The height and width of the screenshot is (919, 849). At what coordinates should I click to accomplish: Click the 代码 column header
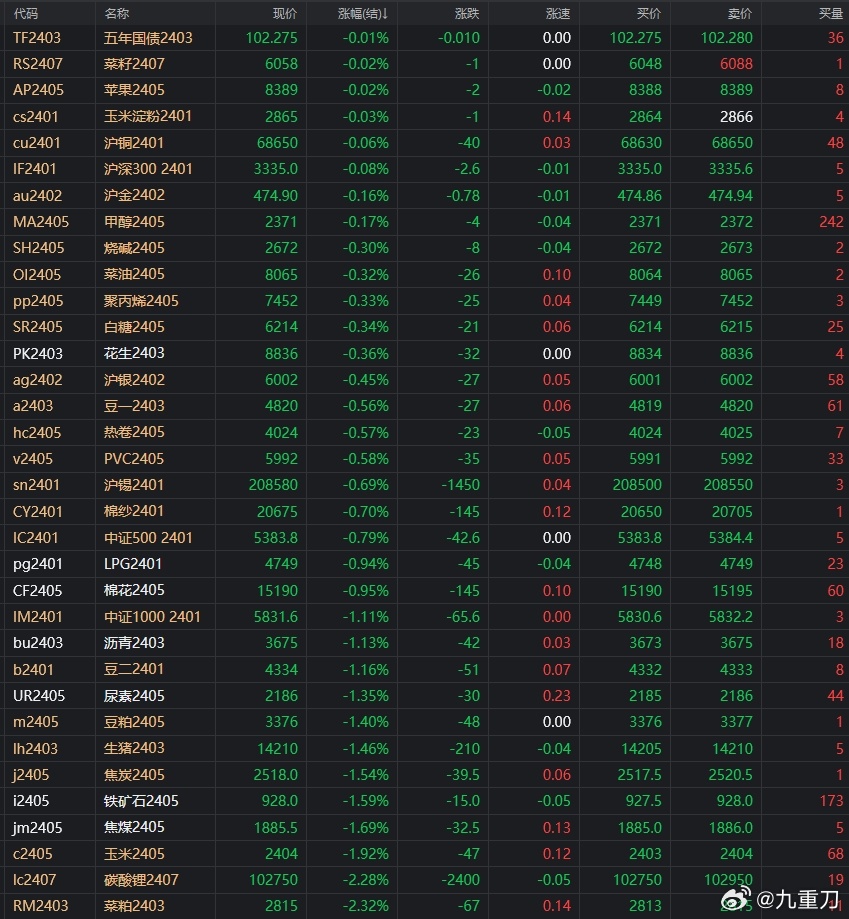coord(26,13)
